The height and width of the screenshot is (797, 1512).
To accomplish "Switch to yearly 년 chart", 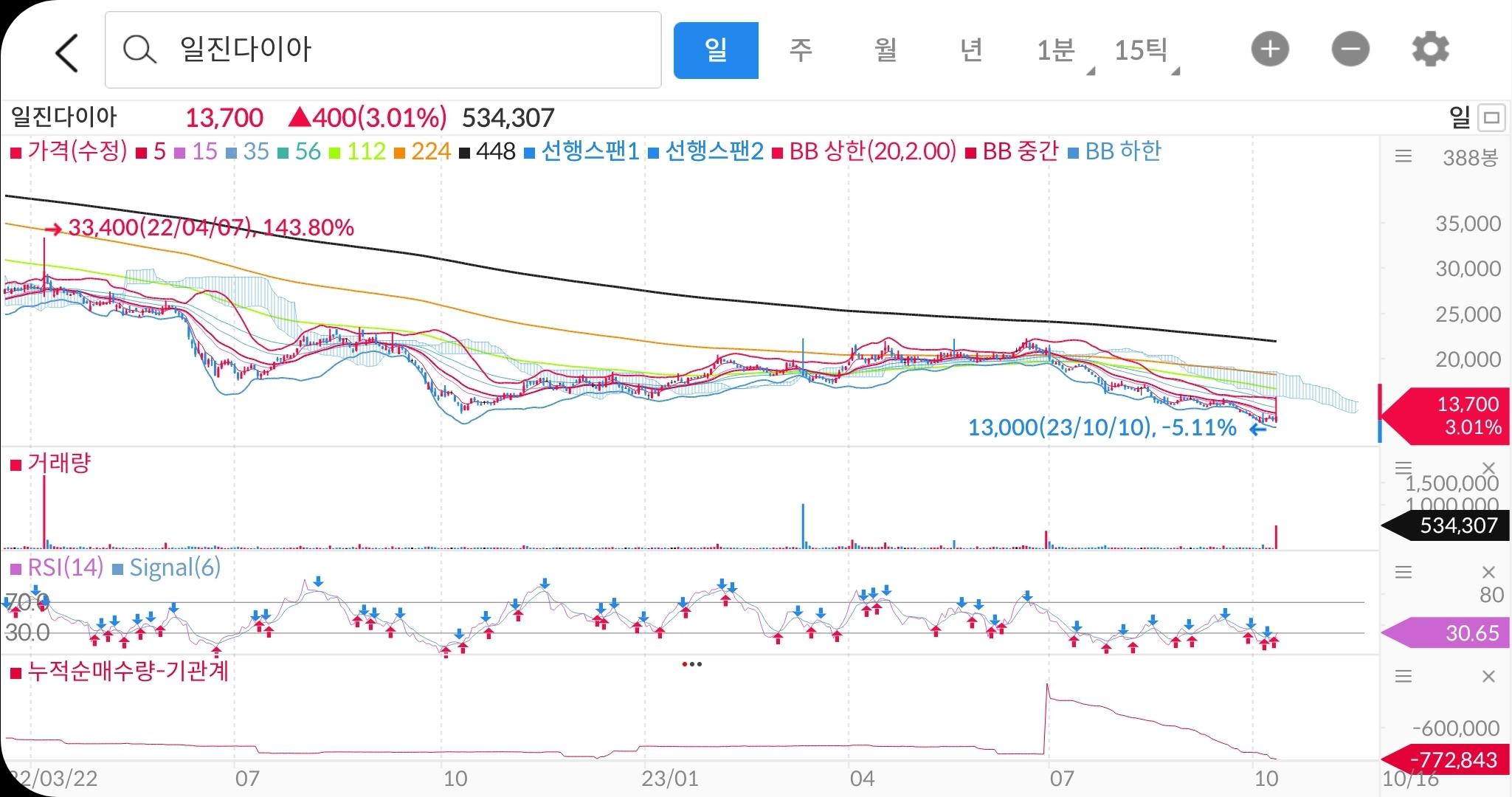I will point(970,50).
